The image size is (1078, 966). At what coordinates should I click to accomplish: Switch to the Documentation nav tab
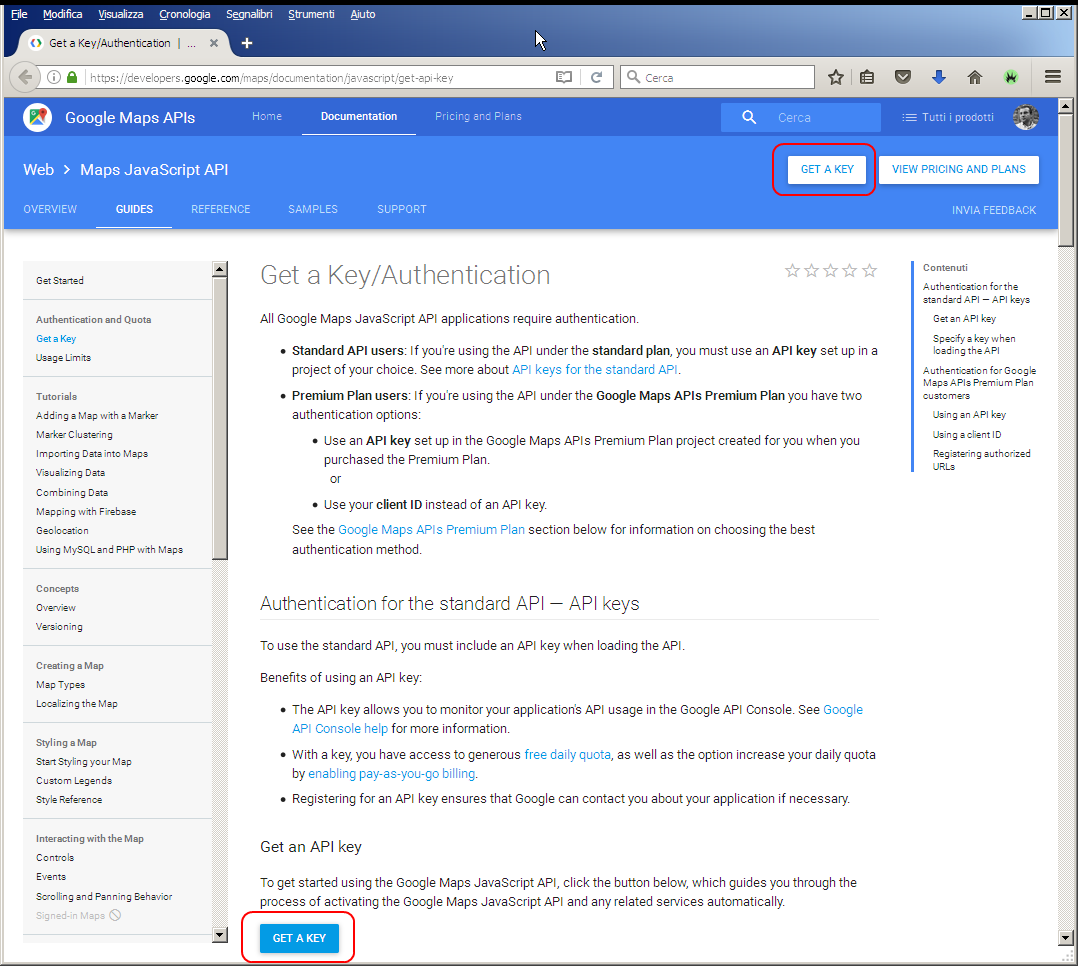(359, 116)
